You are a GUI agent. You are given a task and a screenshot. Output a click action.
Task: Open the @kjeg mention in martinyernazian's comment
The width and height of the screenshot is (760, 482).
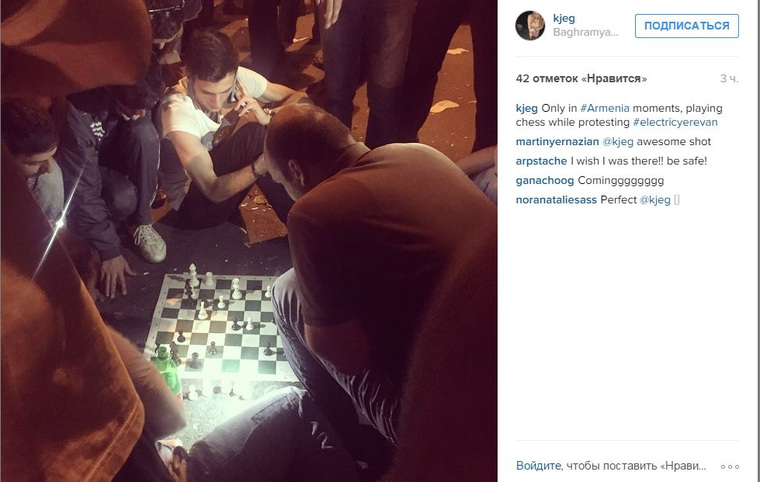coord(618,142)
